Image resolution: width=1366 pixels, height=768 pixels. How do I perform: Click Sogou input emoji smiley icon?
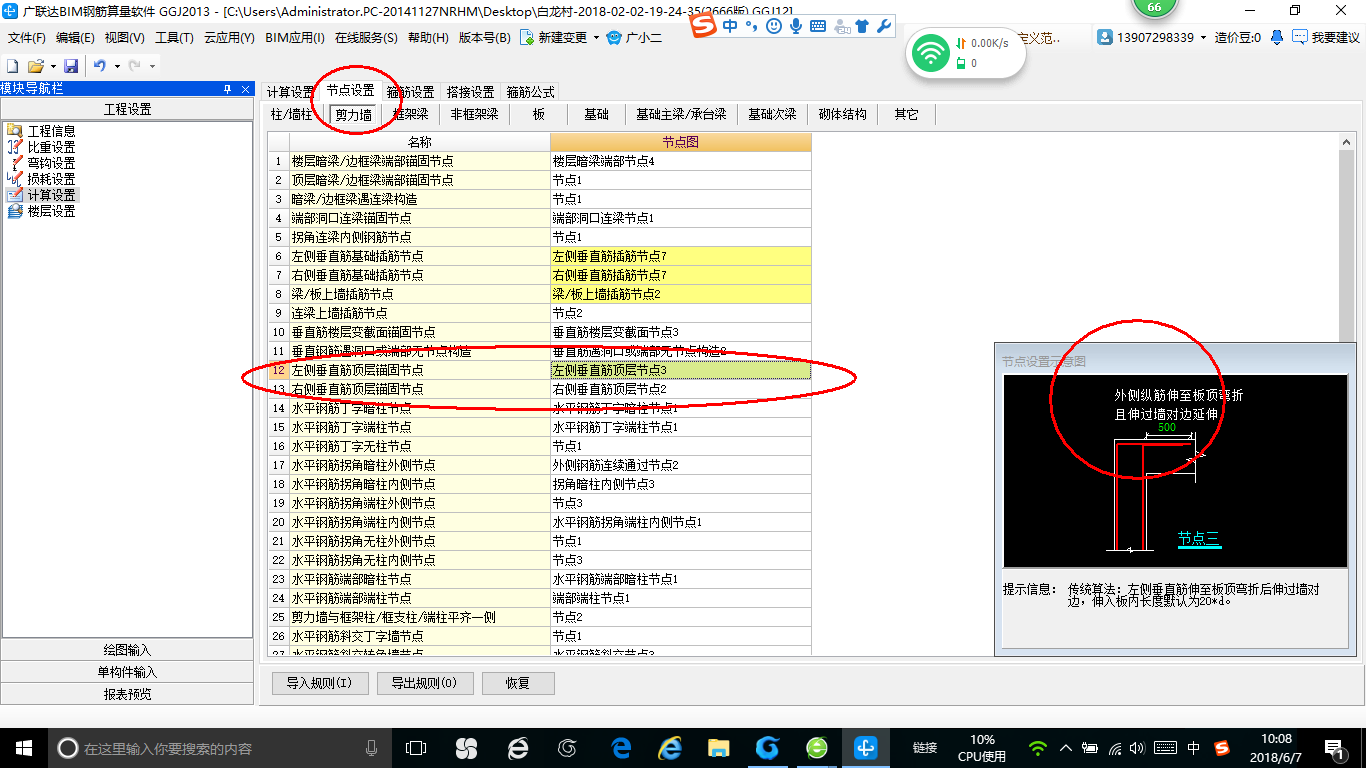coord(774,26)
